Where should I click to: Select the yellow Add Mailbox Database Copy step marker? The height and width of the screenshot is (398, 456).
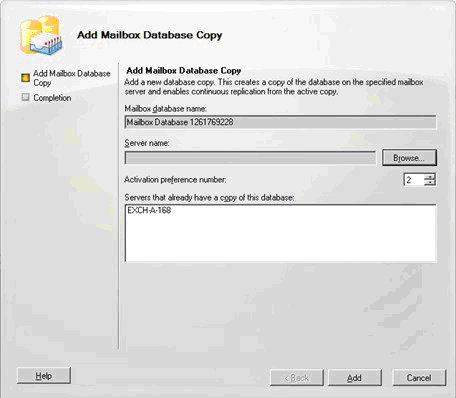tap(25, 78)
